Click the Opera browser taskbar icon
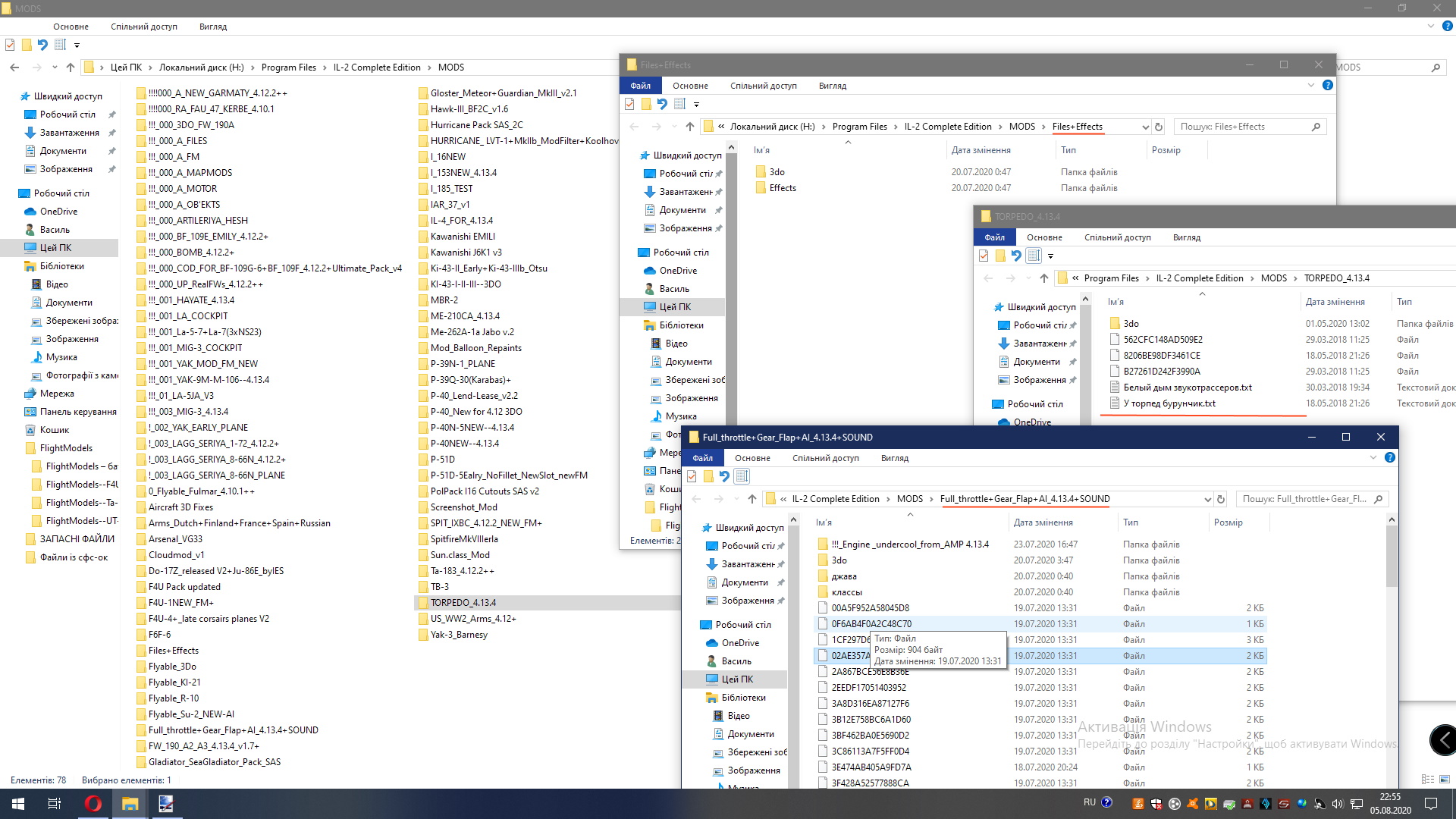Image resolution: width=1456 pixels, height=819 pixels. tap(93, 804)
